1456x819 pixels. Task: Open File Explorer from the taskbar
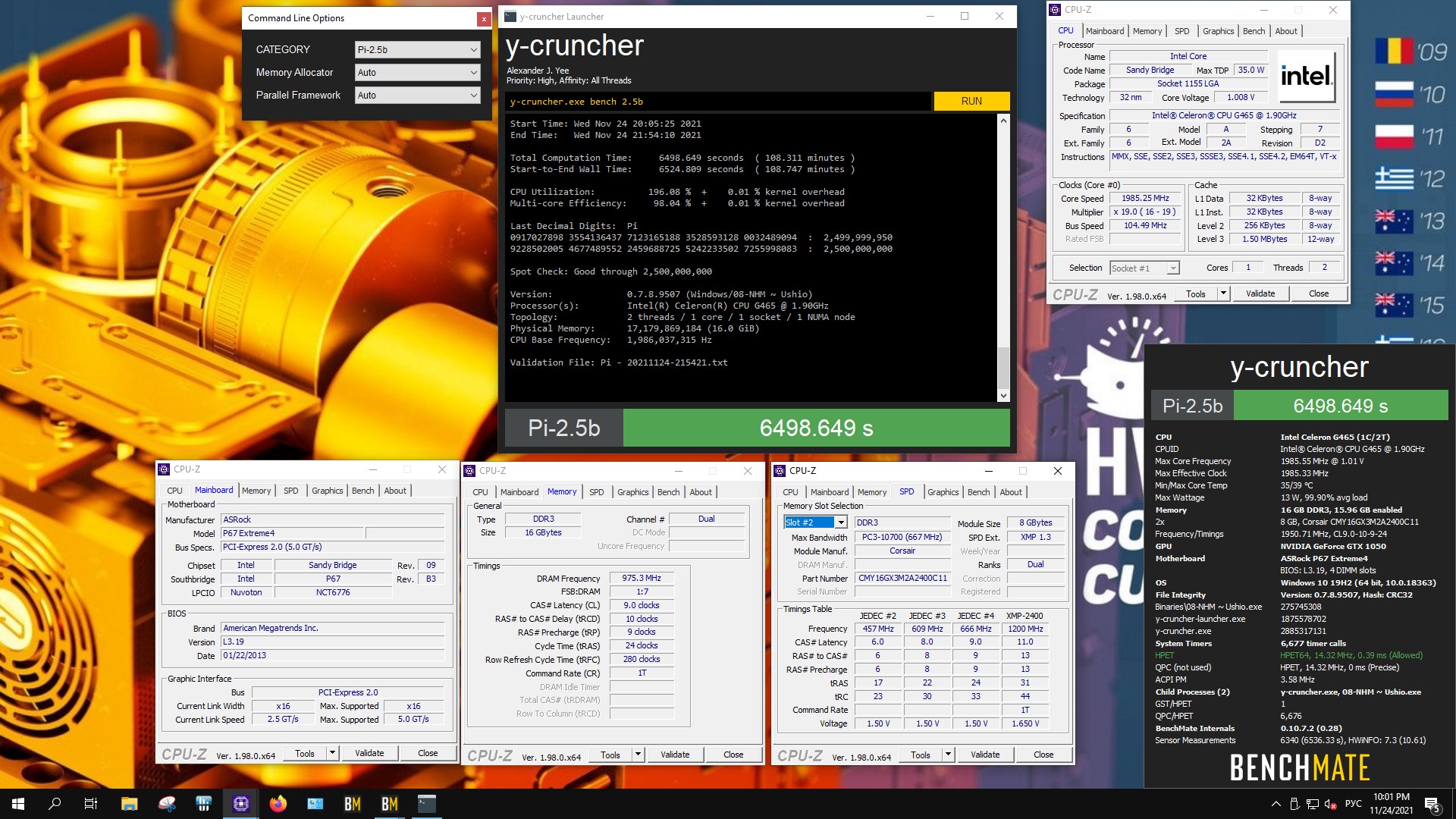click(x=129, y=804)
